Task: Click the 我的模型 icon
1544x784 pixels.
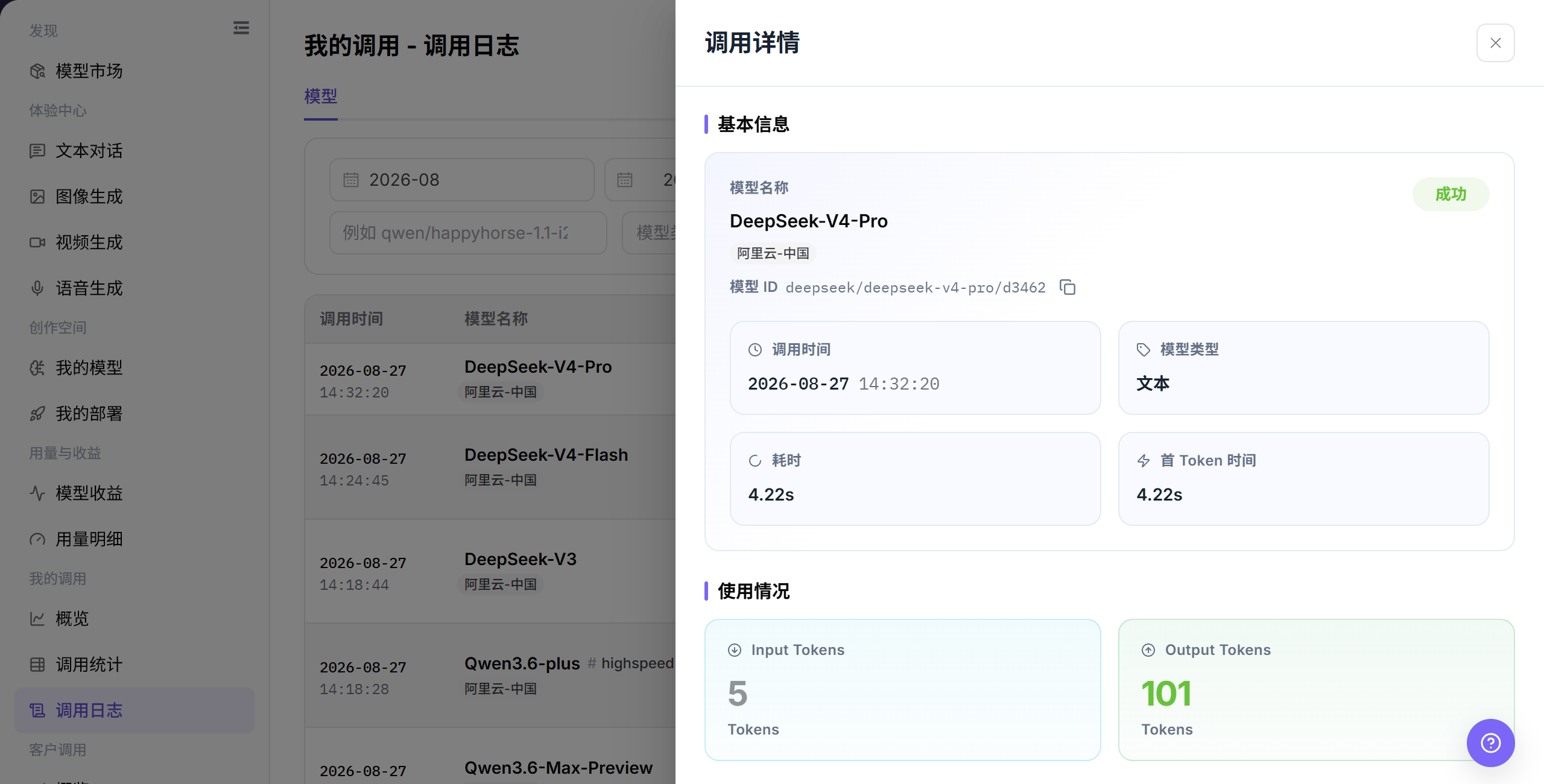Action: (x=37, y=368)
